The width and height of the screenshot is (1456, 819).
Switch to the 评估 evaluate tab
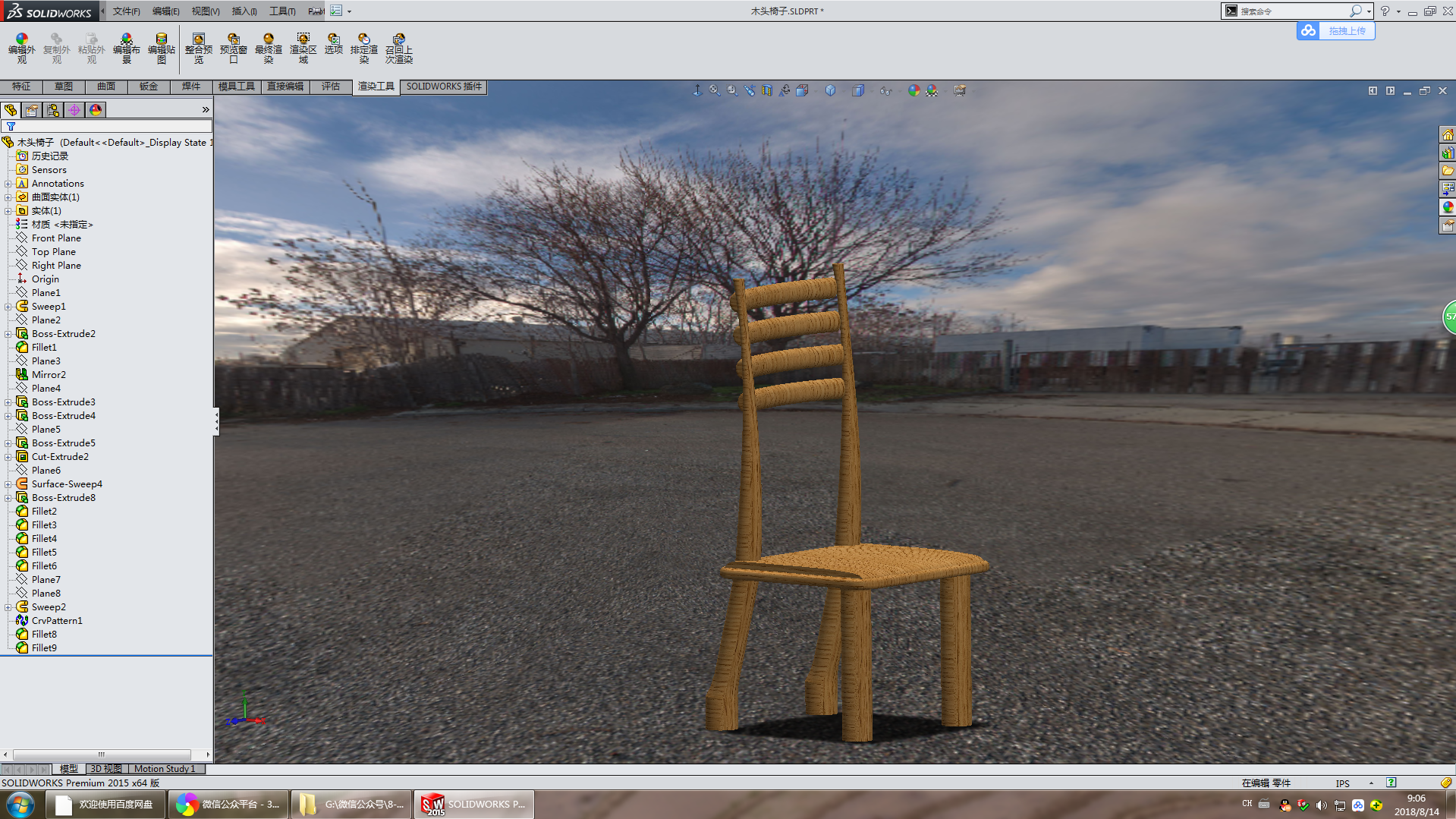(x=331, y=87)
